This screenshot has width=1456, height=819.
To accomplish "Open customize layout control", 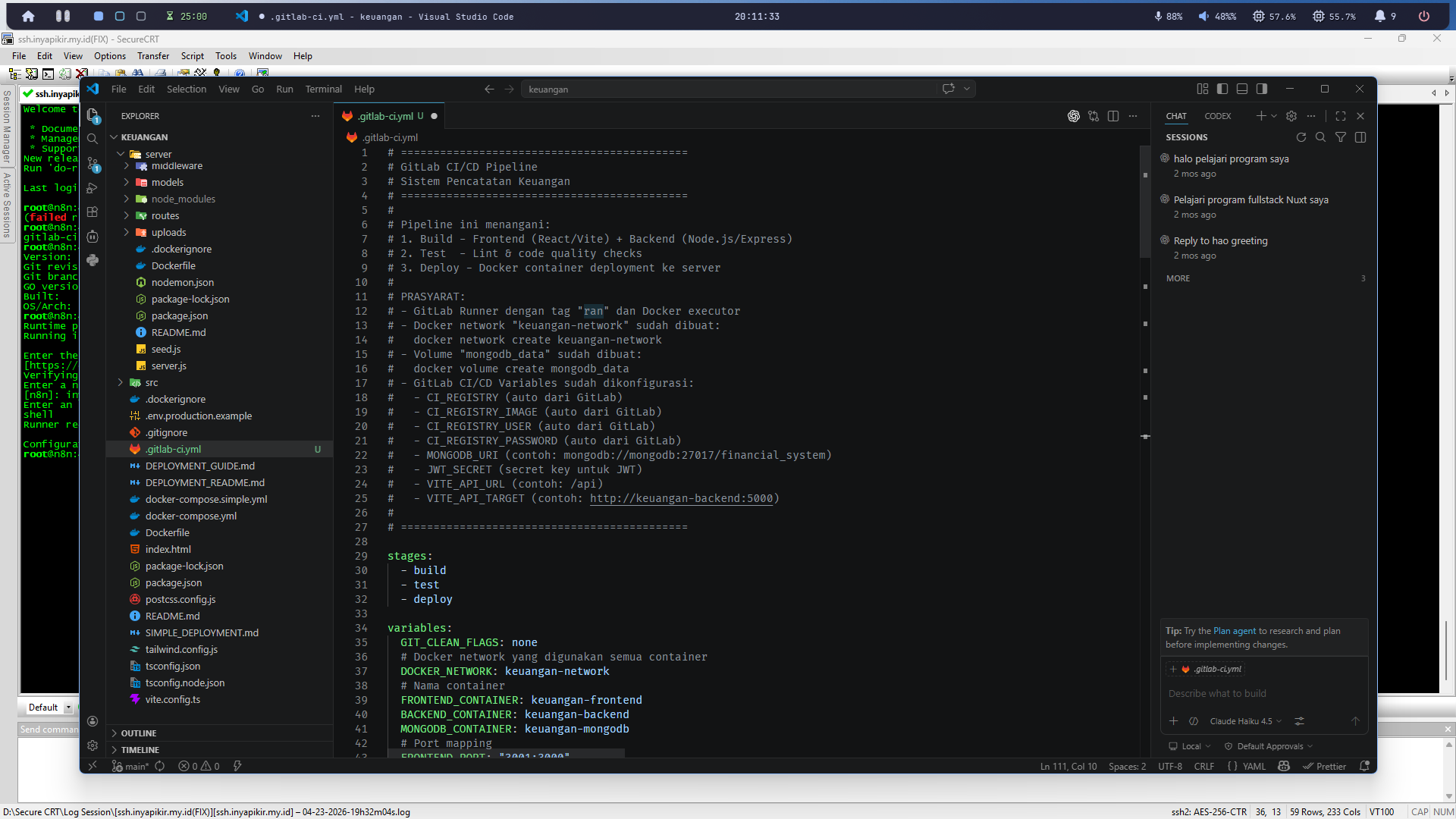I will pyautogui.click(x=1203, y=89).
